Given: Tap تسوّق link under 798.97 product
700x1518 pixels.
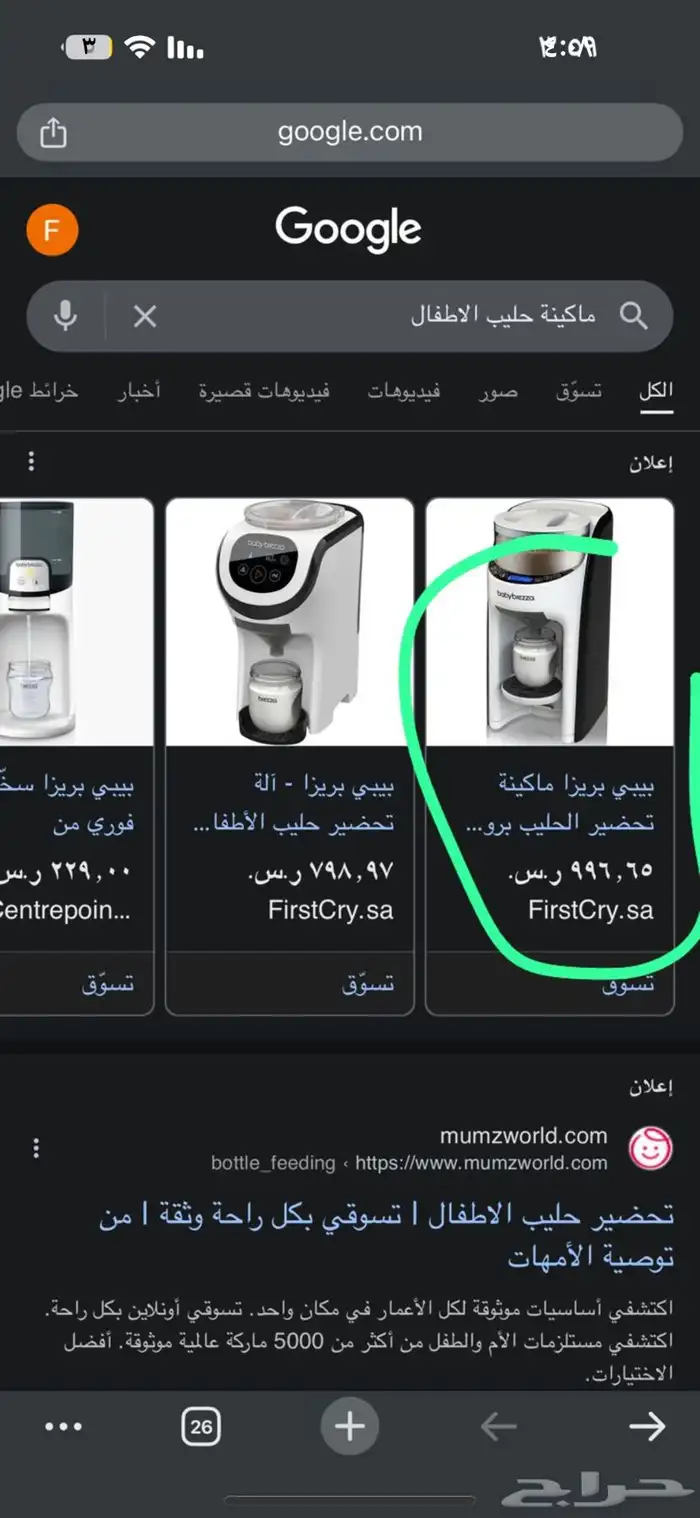Looking at the screenshot, I should [x=368, y=984].
